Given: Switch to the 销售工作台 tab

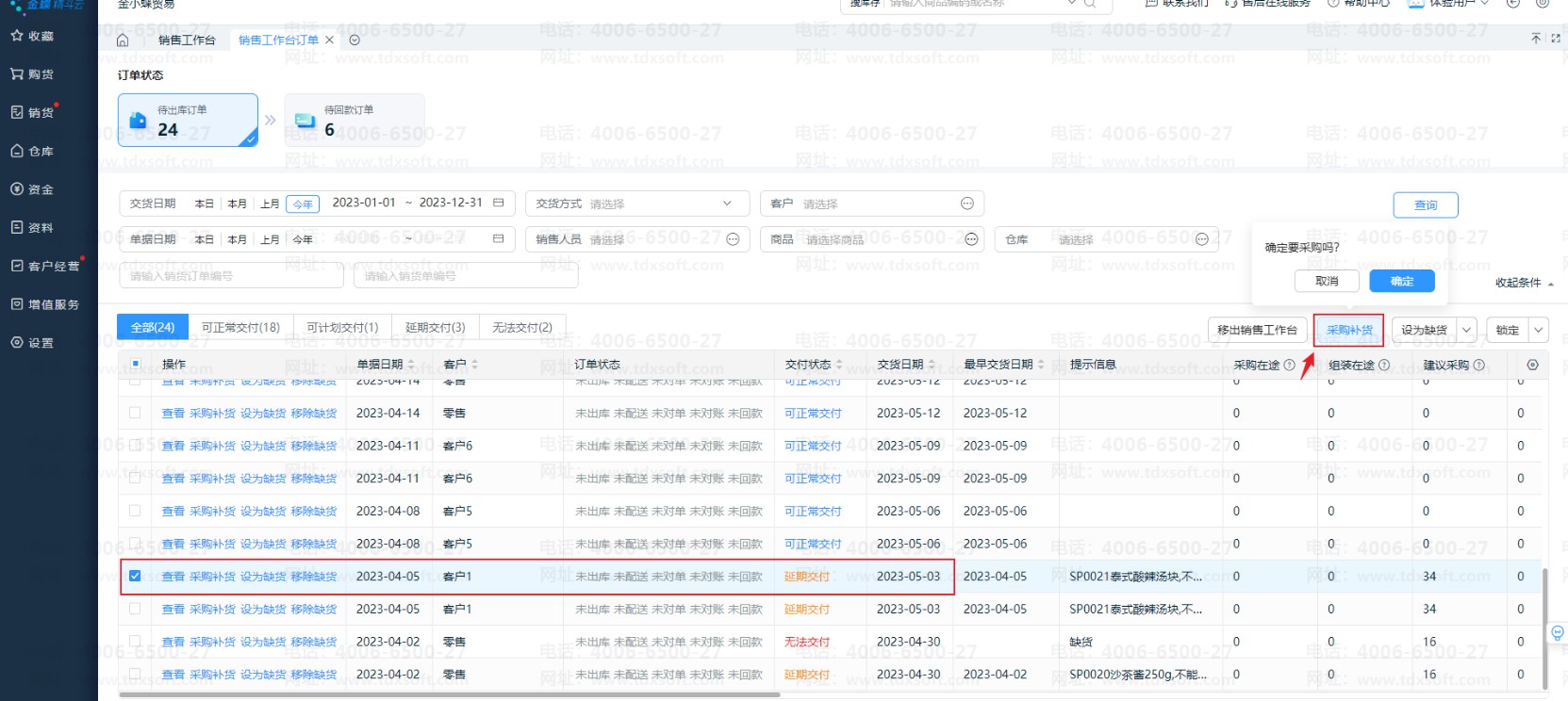Looking at the screenshot, I should click(x=187, y=40).
